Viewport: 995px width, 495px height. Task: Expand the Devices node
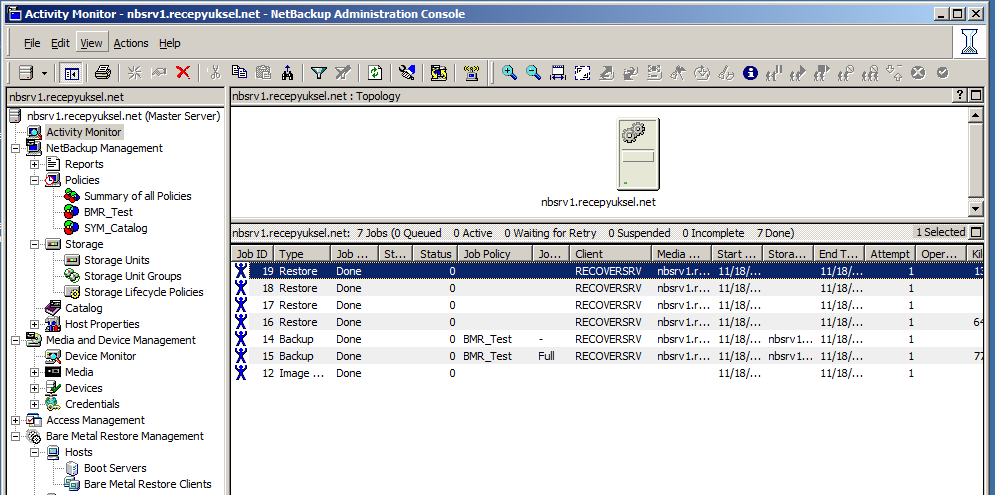[34, 388]
